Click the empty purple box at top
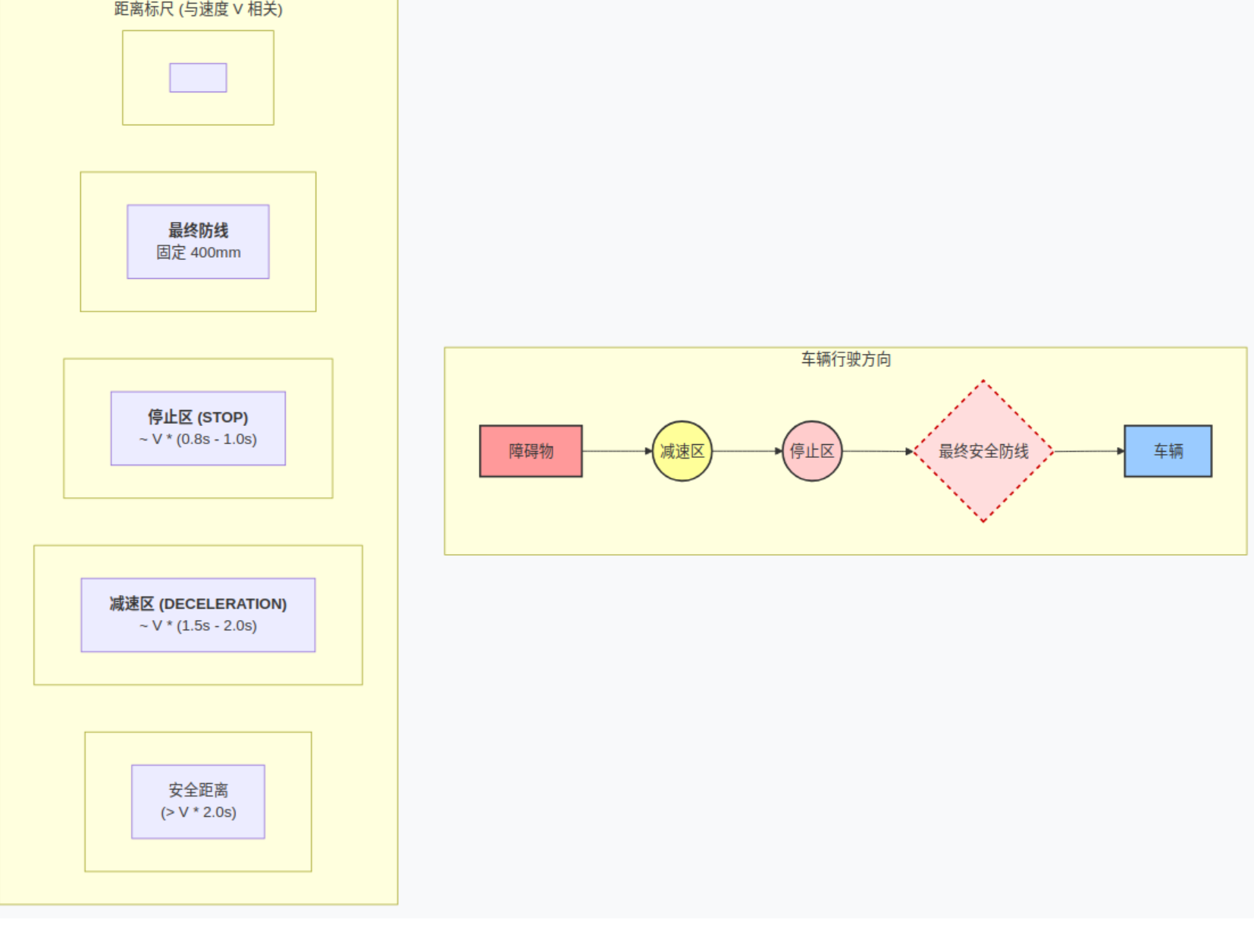Image resolution: width=1254 pixels, height=952 pixels. (198, 77)
